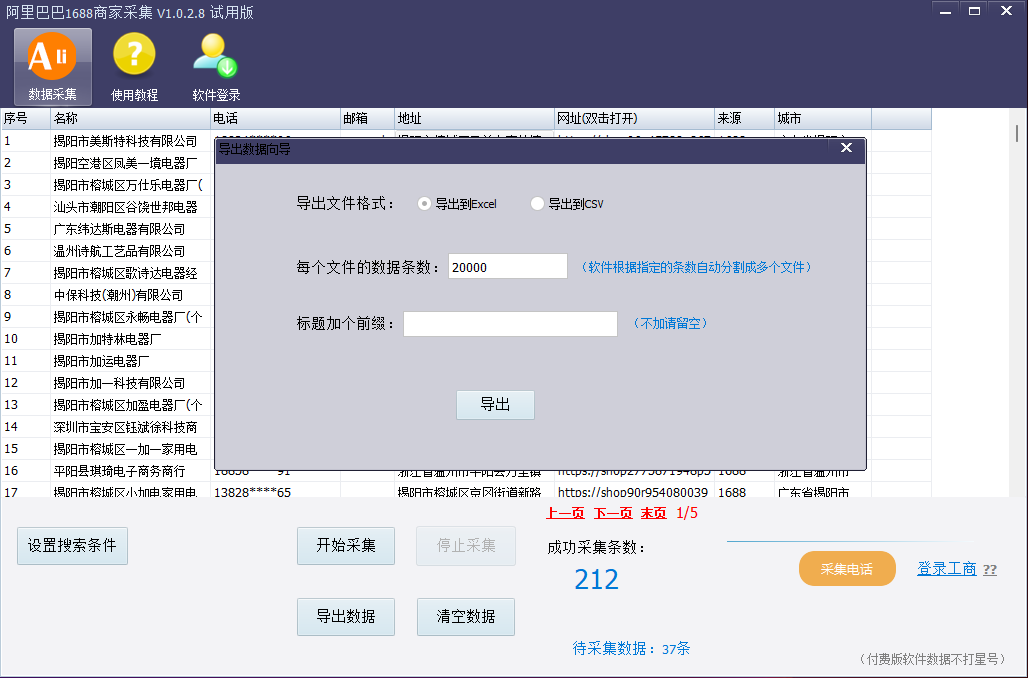Jump to 末页 page link
1028x678 pixels.
(654, 513)
